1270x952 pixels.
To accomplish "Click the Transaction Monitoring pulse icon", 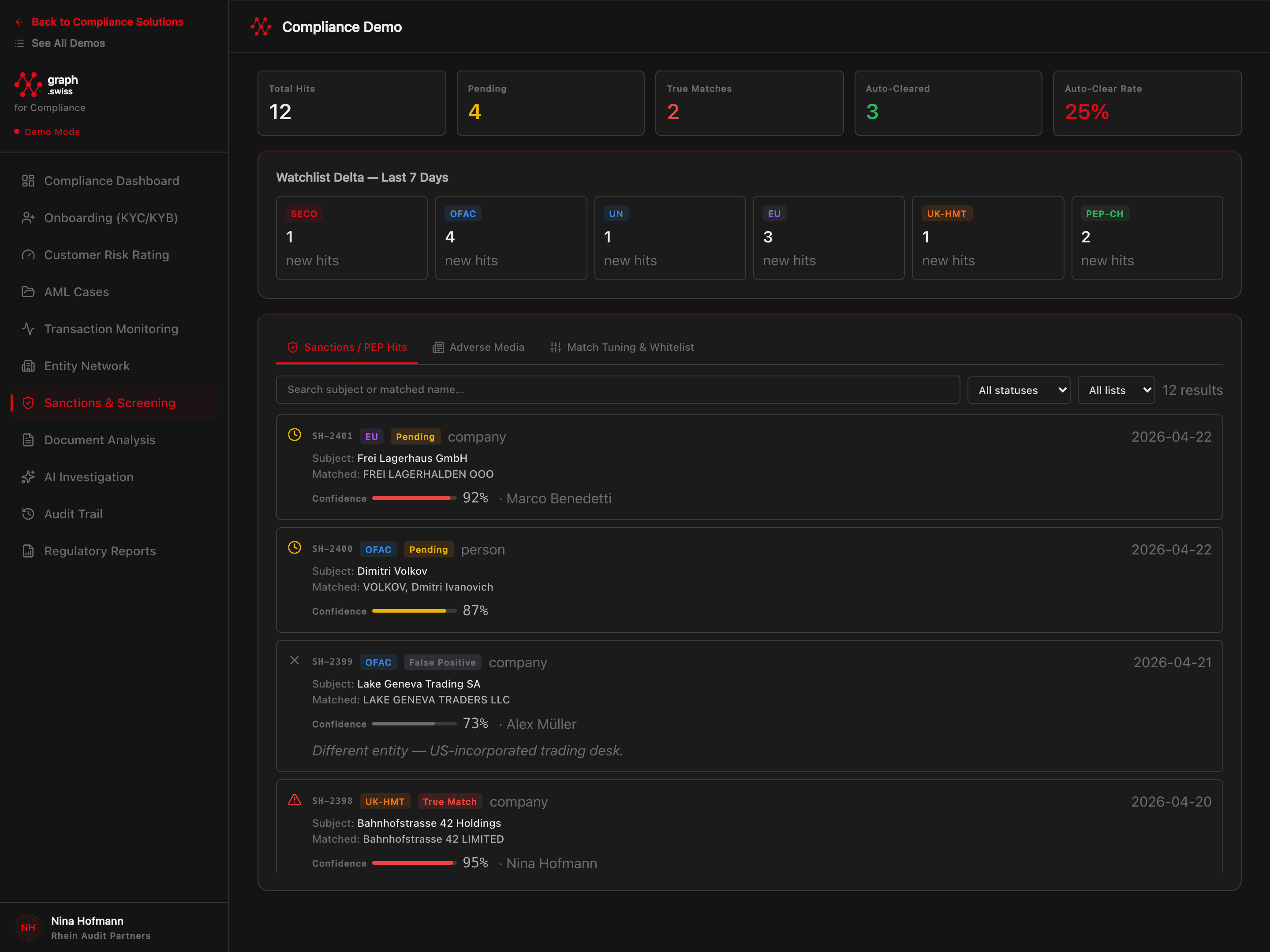I will coord(28,329).
